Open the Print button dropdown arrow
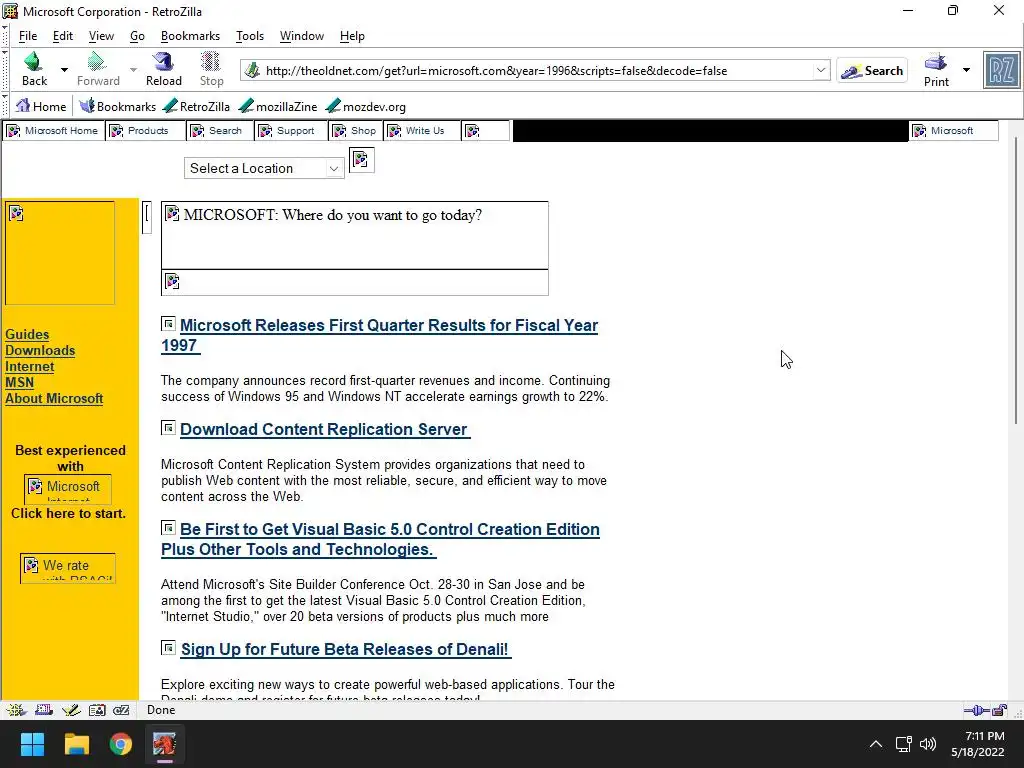 point(967,70)
